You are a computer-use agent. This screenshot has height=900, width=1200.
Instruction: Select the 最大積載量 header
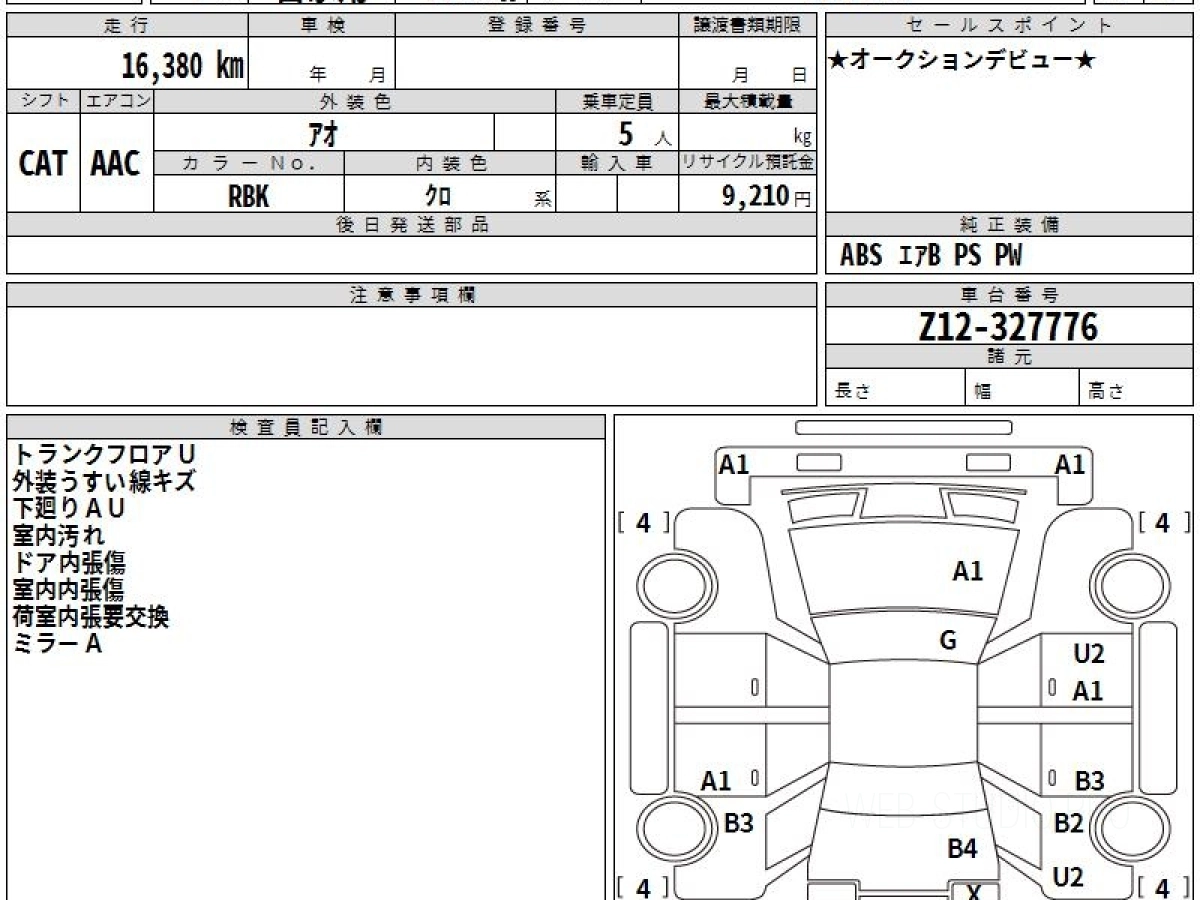point(748,101)
